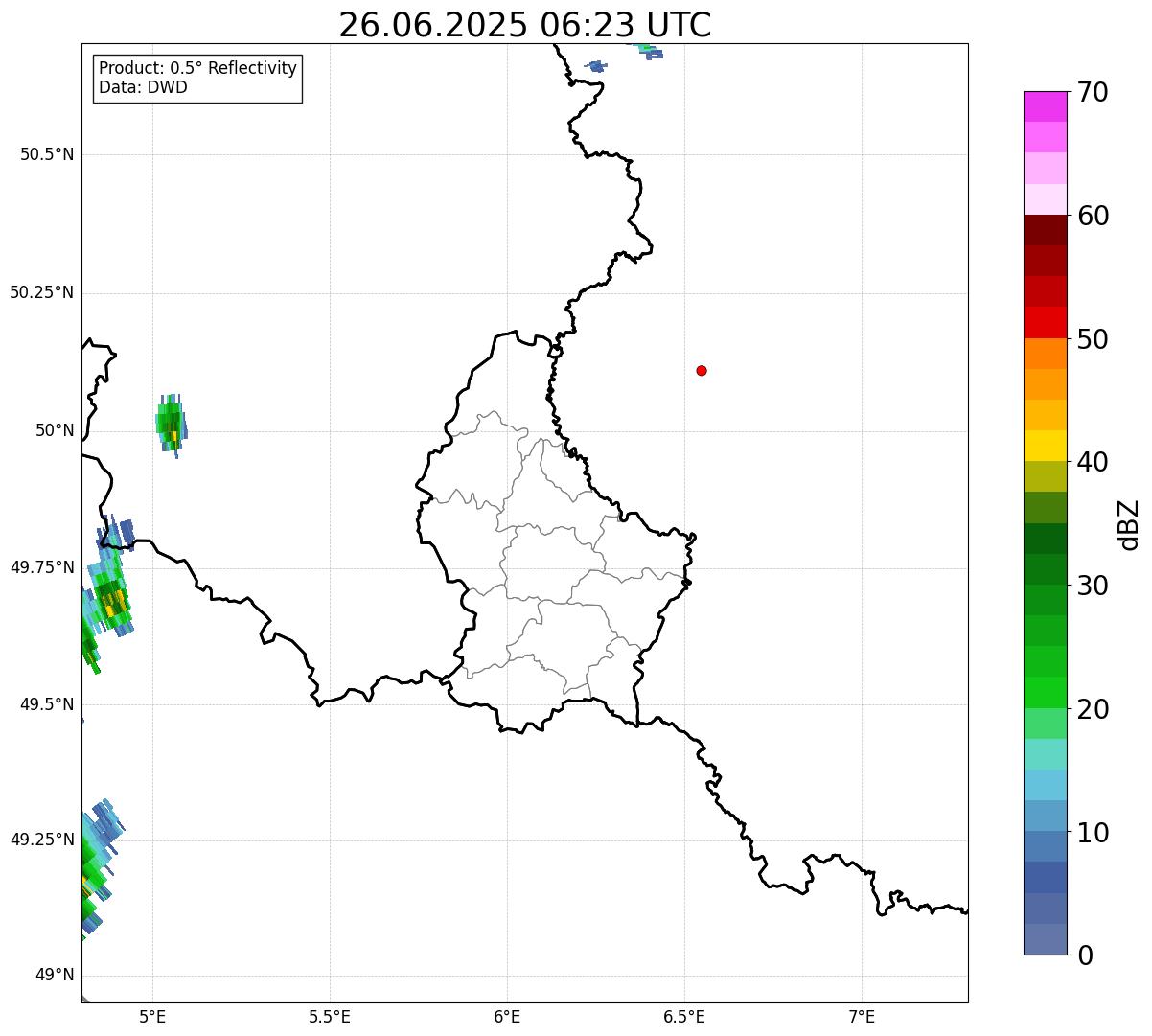Click the red station marker dot

pos(702,370)
